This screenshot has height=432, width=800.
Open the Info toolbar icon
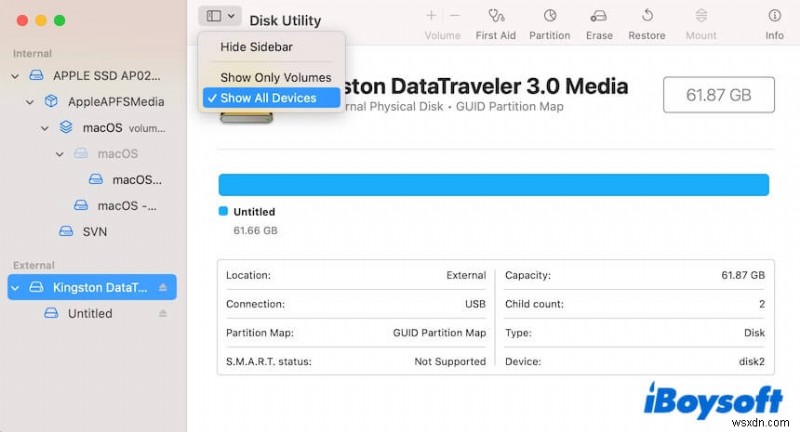774,16
